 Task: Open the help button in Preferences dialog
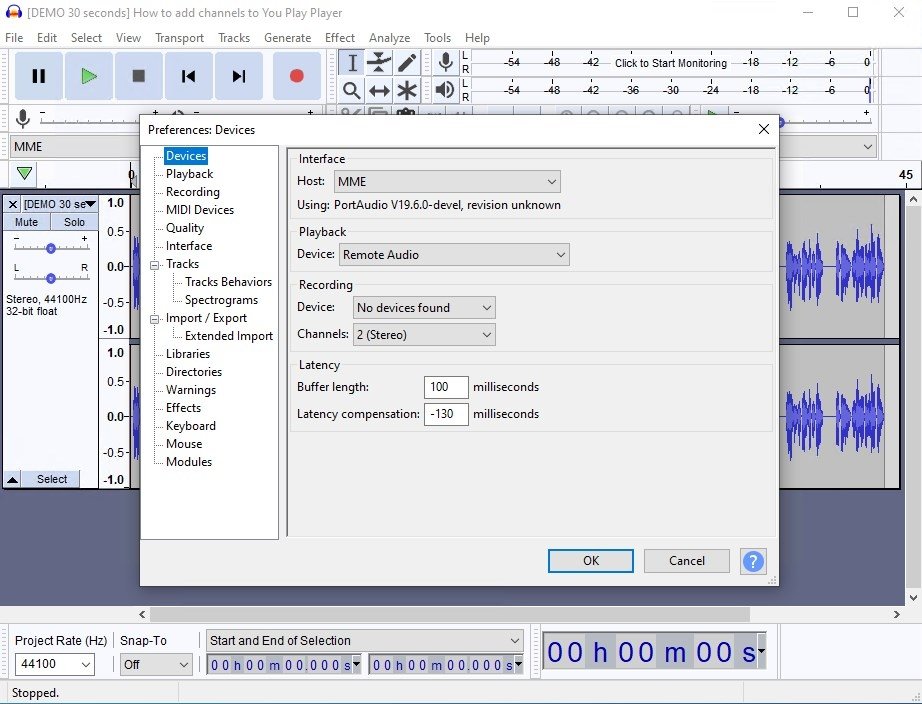pos(753,562)
